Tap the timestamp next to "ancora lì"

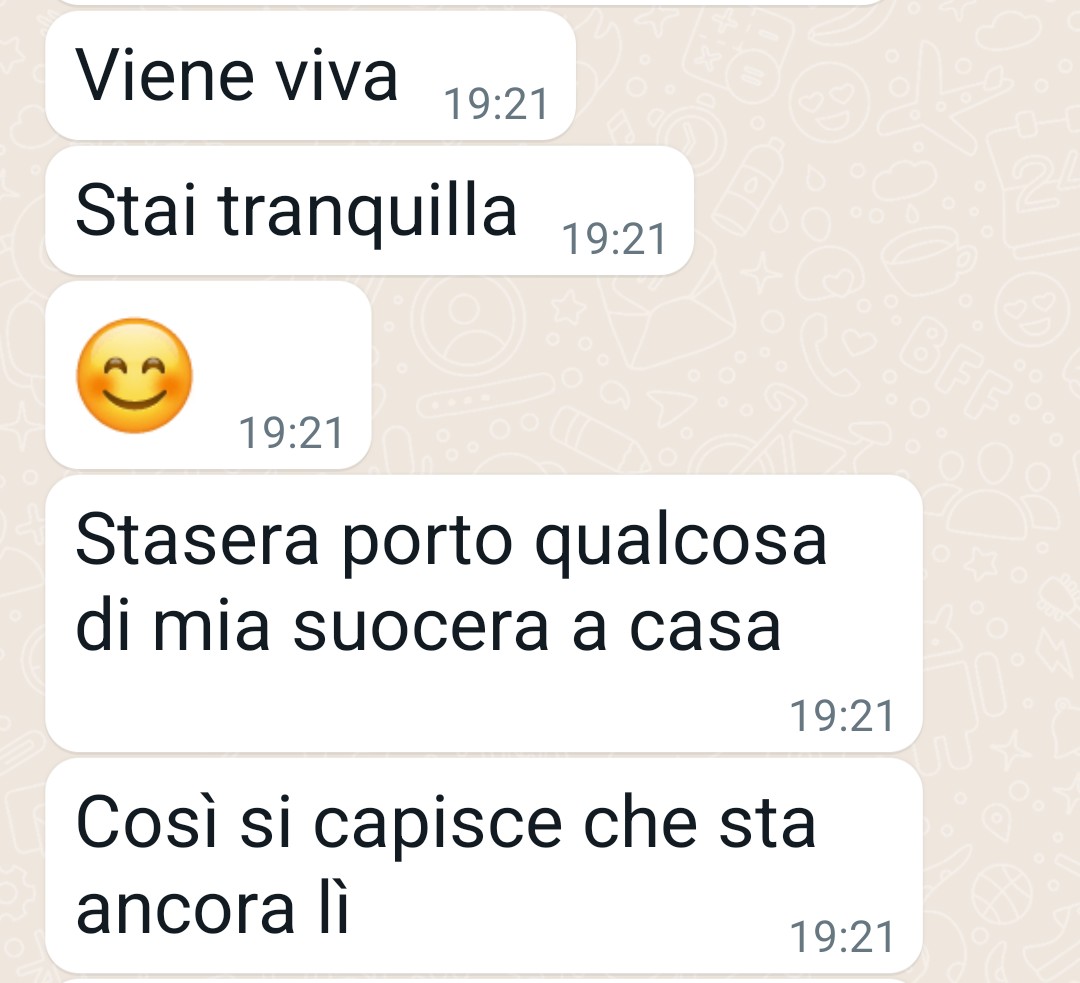pyautogui.click(x=842, y=937)
